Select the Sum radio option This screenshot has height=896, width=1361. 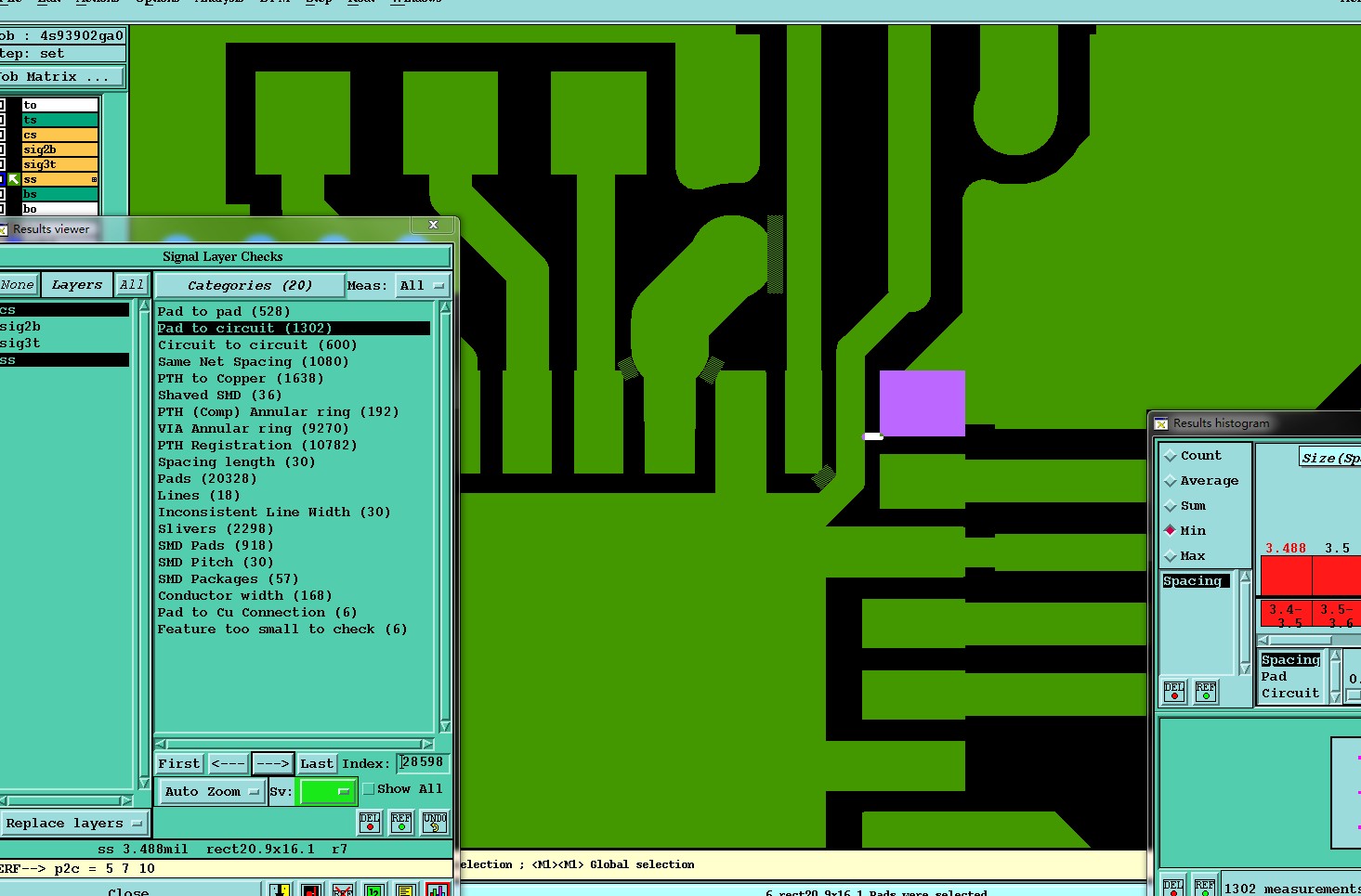click(1170, 506)
